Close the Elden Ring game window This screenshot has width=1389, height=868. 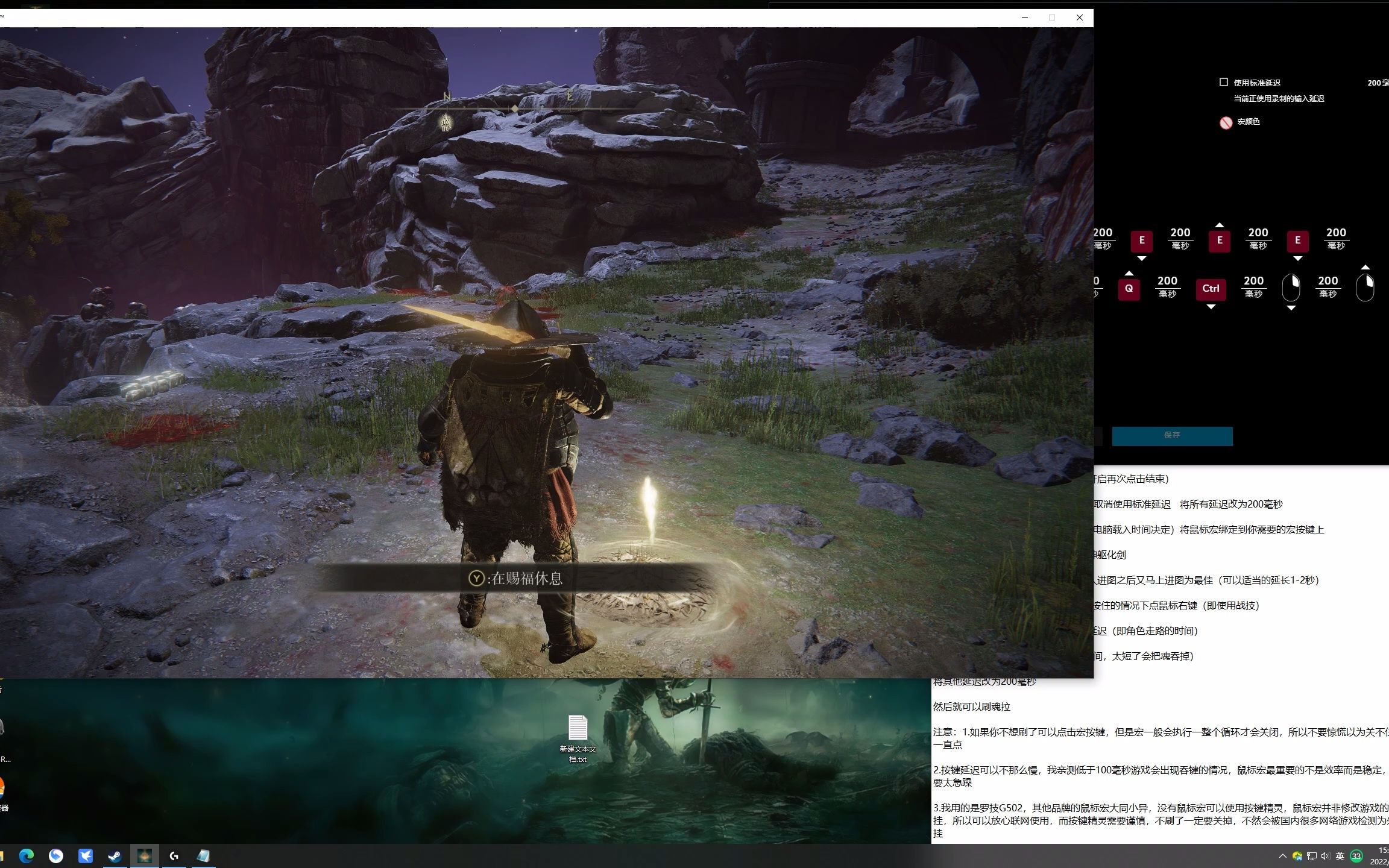click(1079, 17)
